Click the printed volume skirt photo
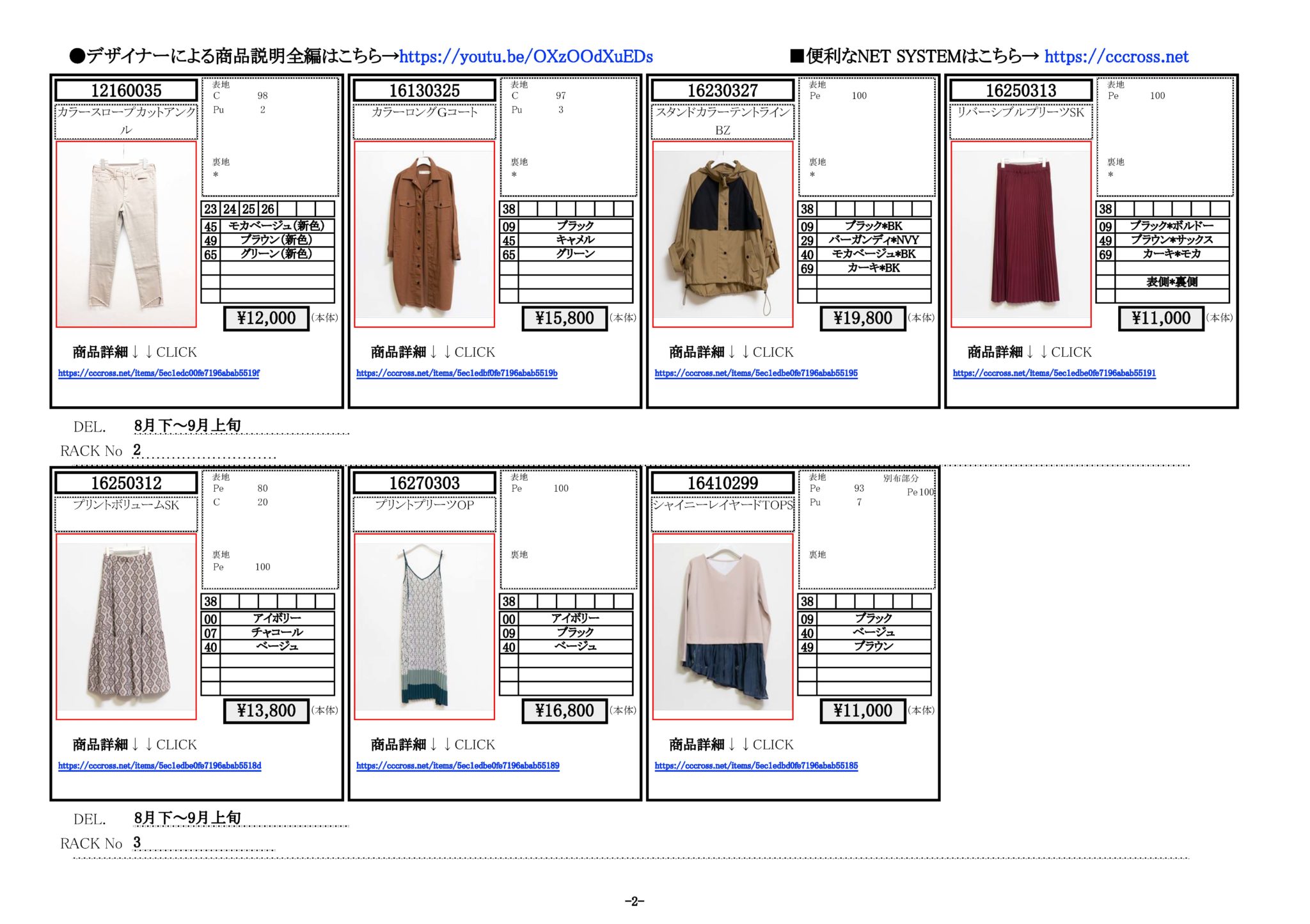 point(126,627)
